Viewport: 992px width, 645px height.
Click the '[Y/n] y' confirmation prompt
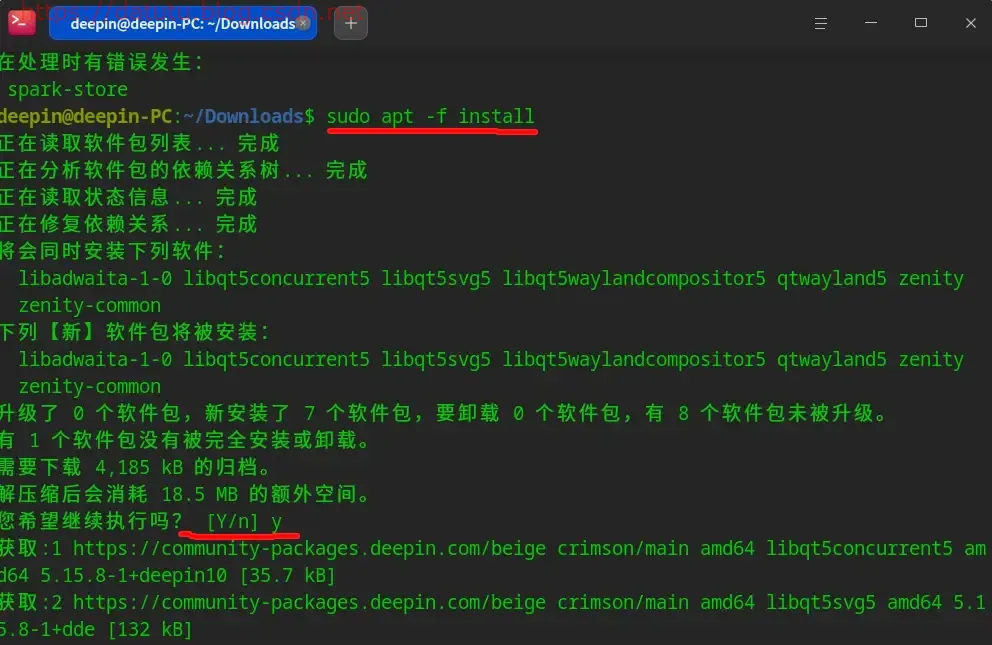click(x=244, y=521)
